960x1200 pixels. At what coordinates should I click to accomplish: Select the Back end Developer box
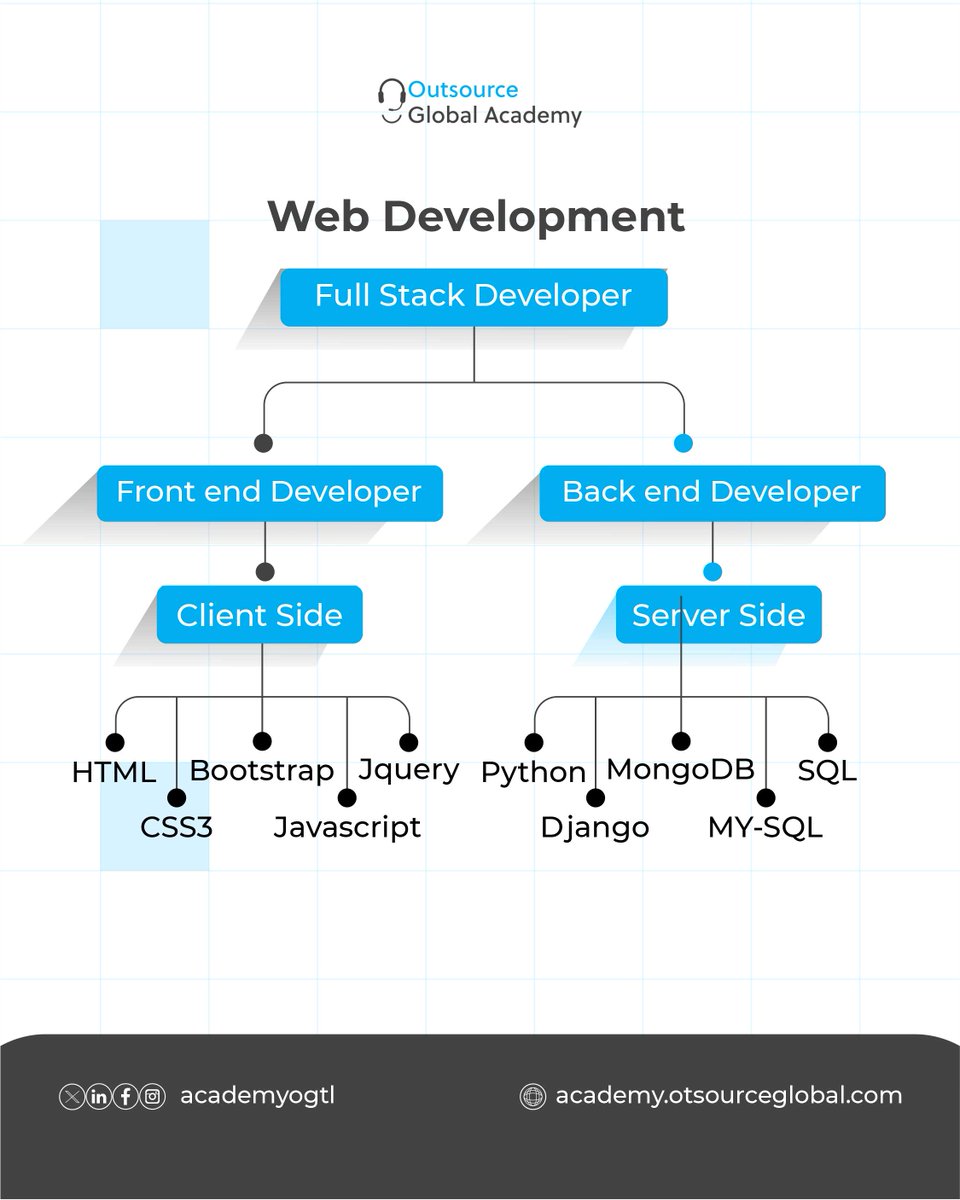[x=712, y=492]
